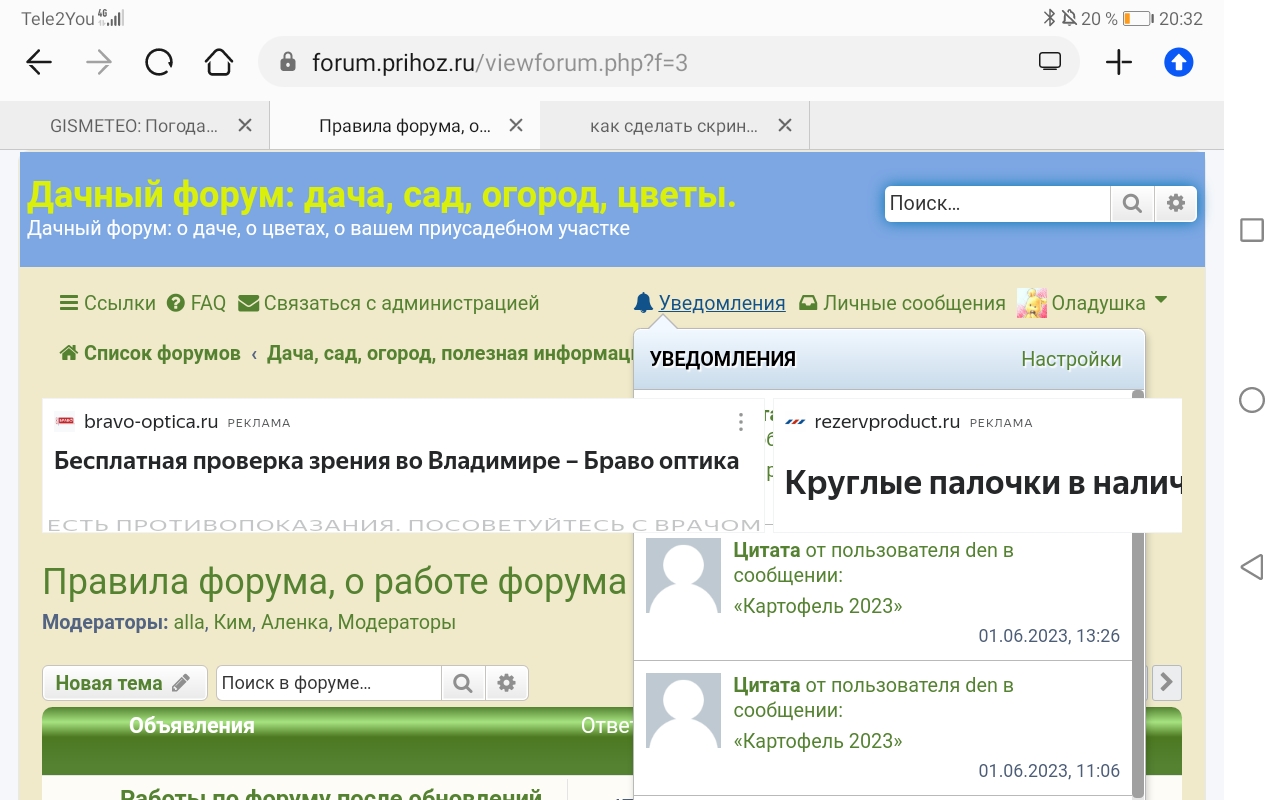The width and height of the screenshot is (1280, 800).
Task: Reload the page with the refresh icon
Action: point(158,63)
